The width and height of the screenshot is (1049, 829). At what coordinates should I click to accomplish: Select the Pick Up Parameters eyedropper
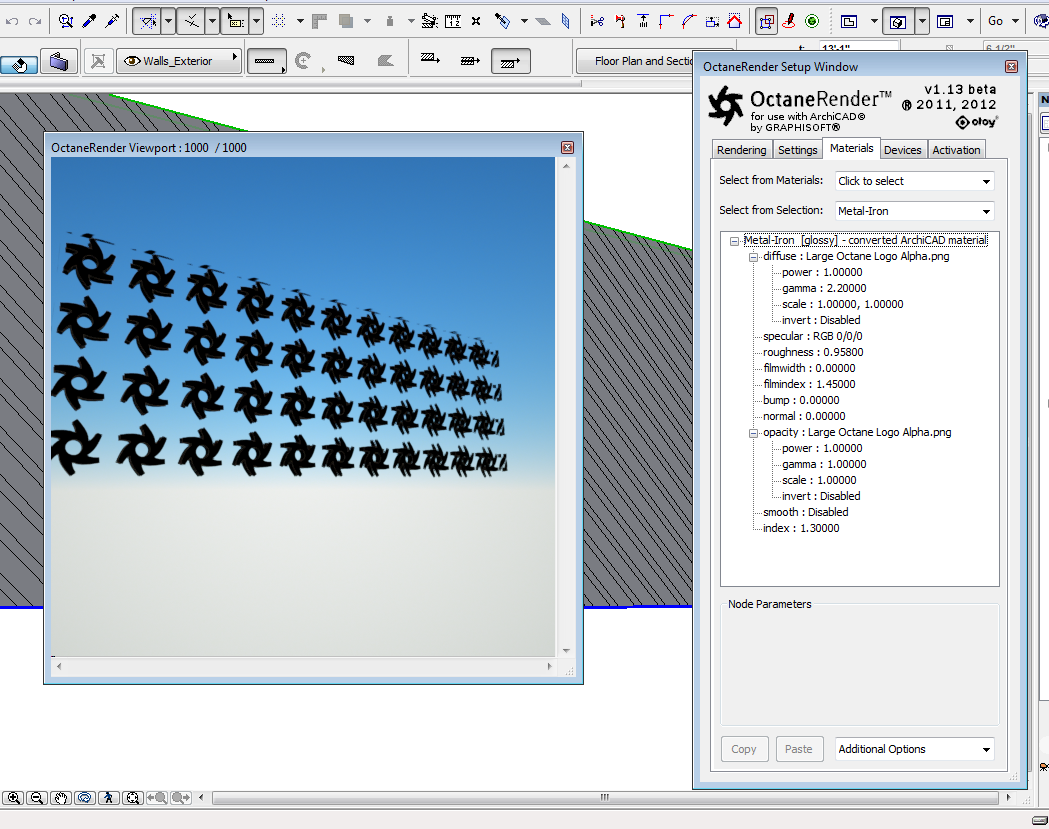point(89,21)
